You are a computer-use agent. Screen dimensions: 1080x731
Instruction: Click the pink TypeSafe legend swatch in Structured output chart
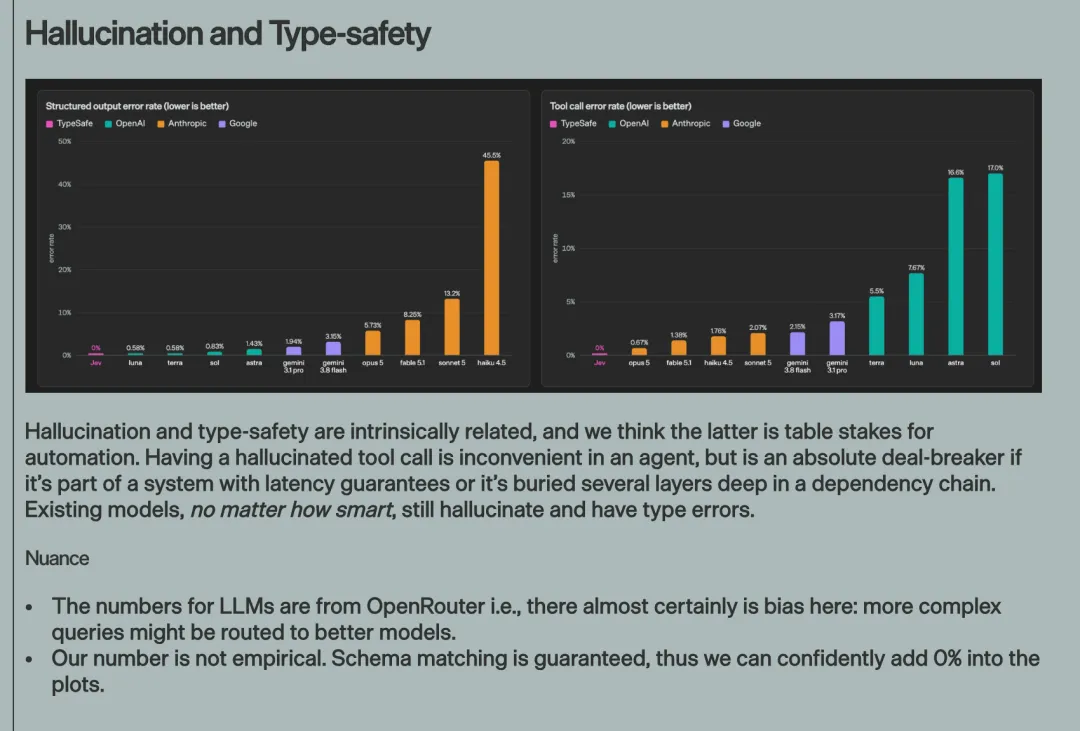pyautogui.click(x=50, y=124)
